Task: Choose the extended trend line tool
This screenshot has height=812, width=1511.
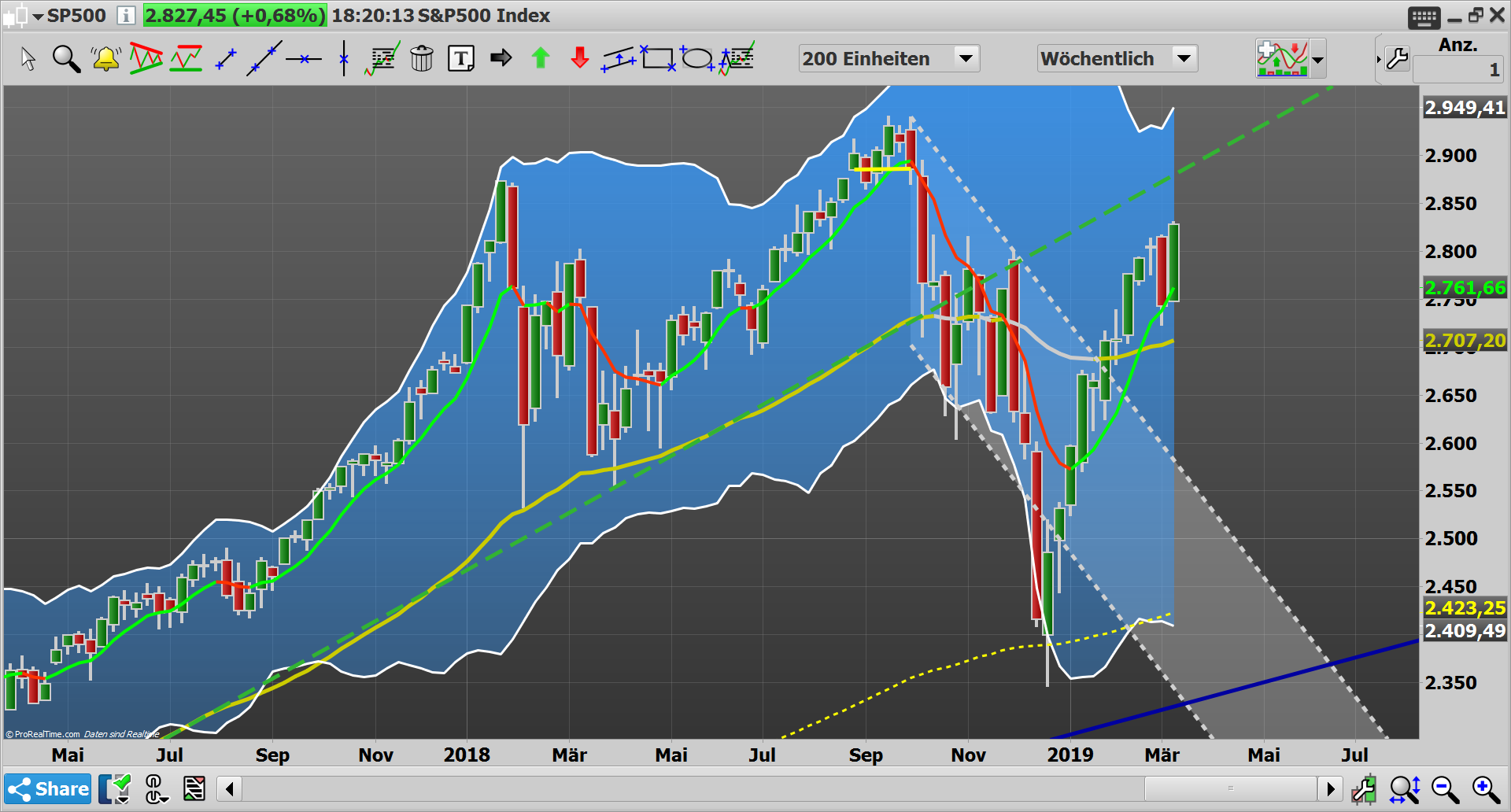Action: click(264, 59)
